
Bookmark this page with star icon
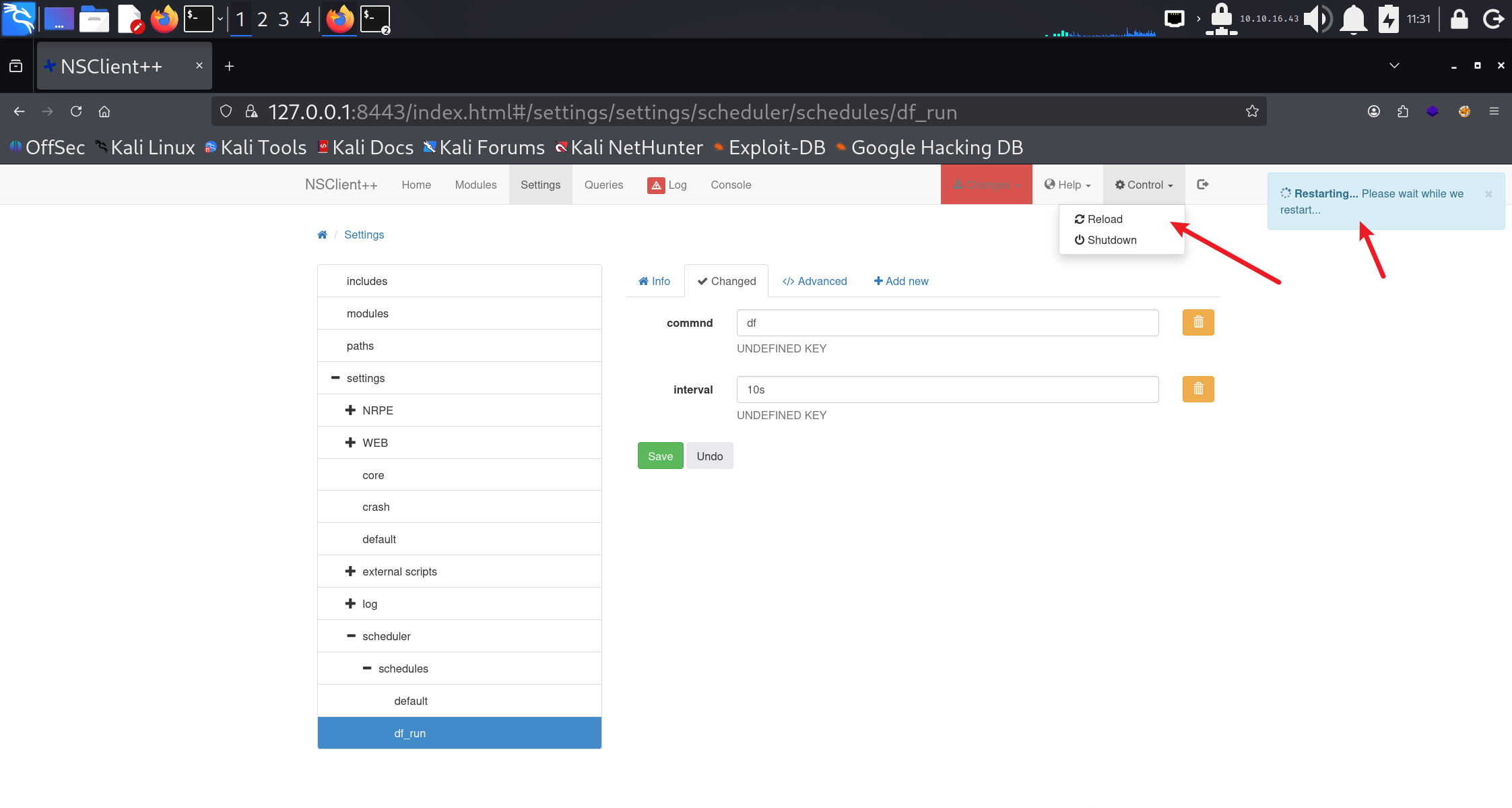pyautogui.click(x=1252, y=111)
